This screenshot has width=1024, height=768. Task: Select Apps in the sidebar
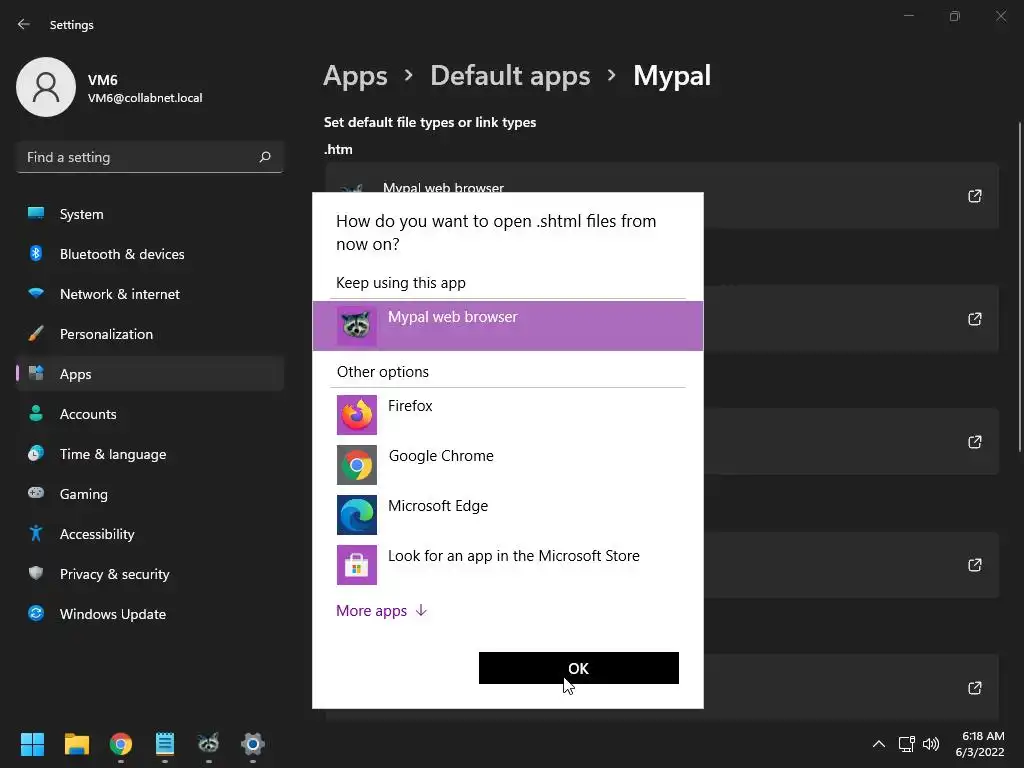click(150, 374)
